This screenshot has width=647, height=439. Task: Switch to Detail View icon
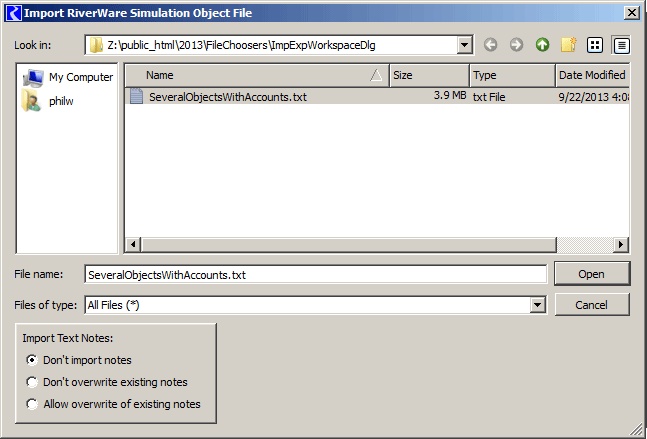[621, 45]
